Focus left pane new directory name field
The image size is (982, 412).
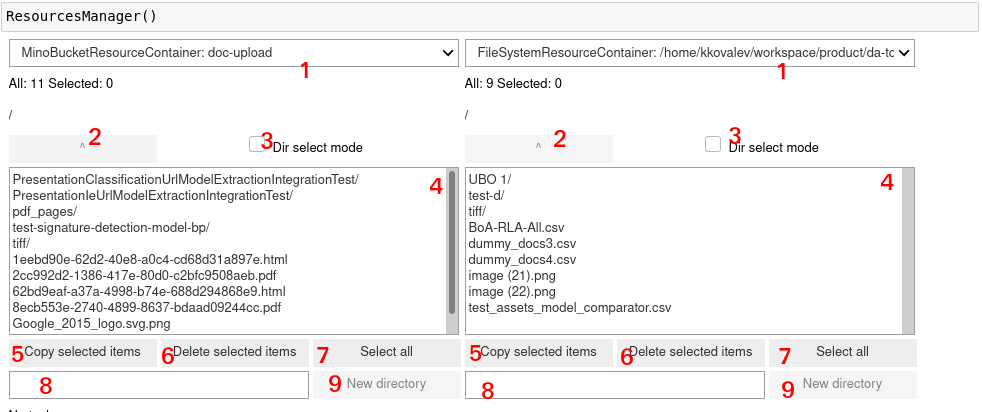159,384
